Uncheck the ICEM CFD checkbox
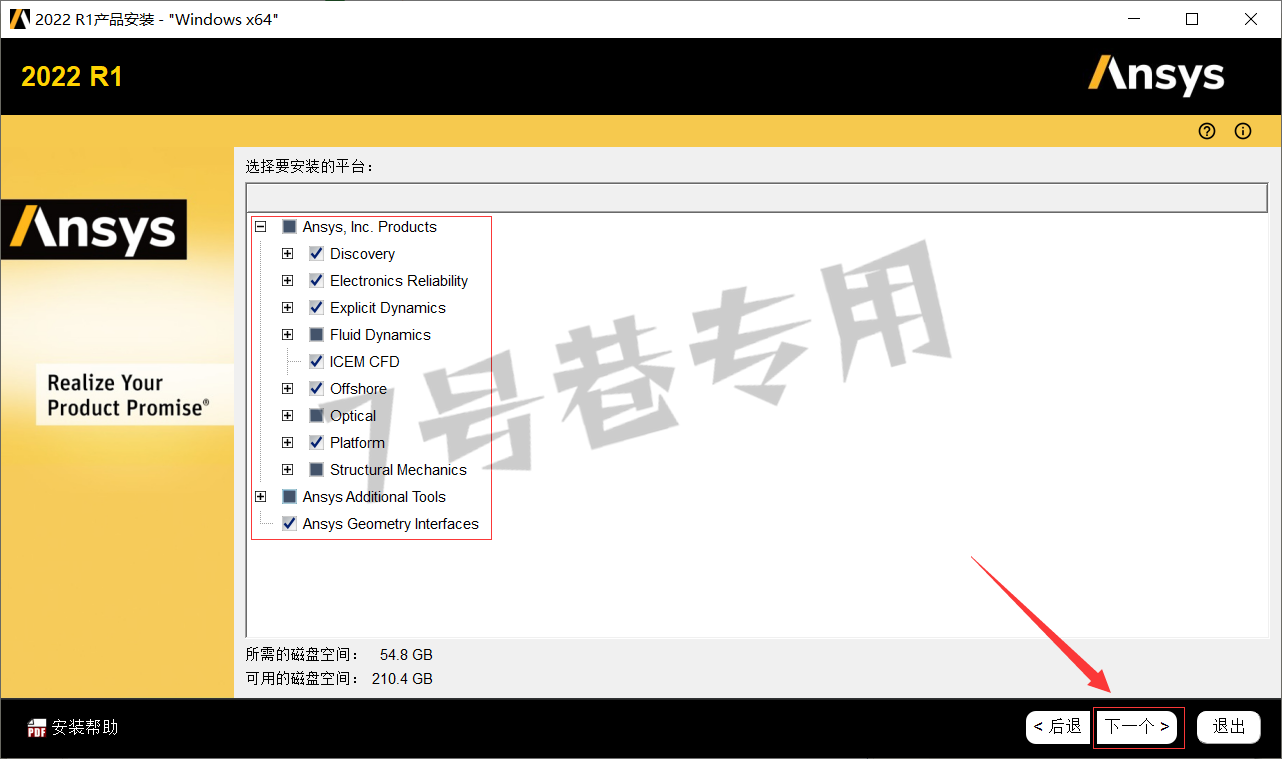 pos(316,362)
